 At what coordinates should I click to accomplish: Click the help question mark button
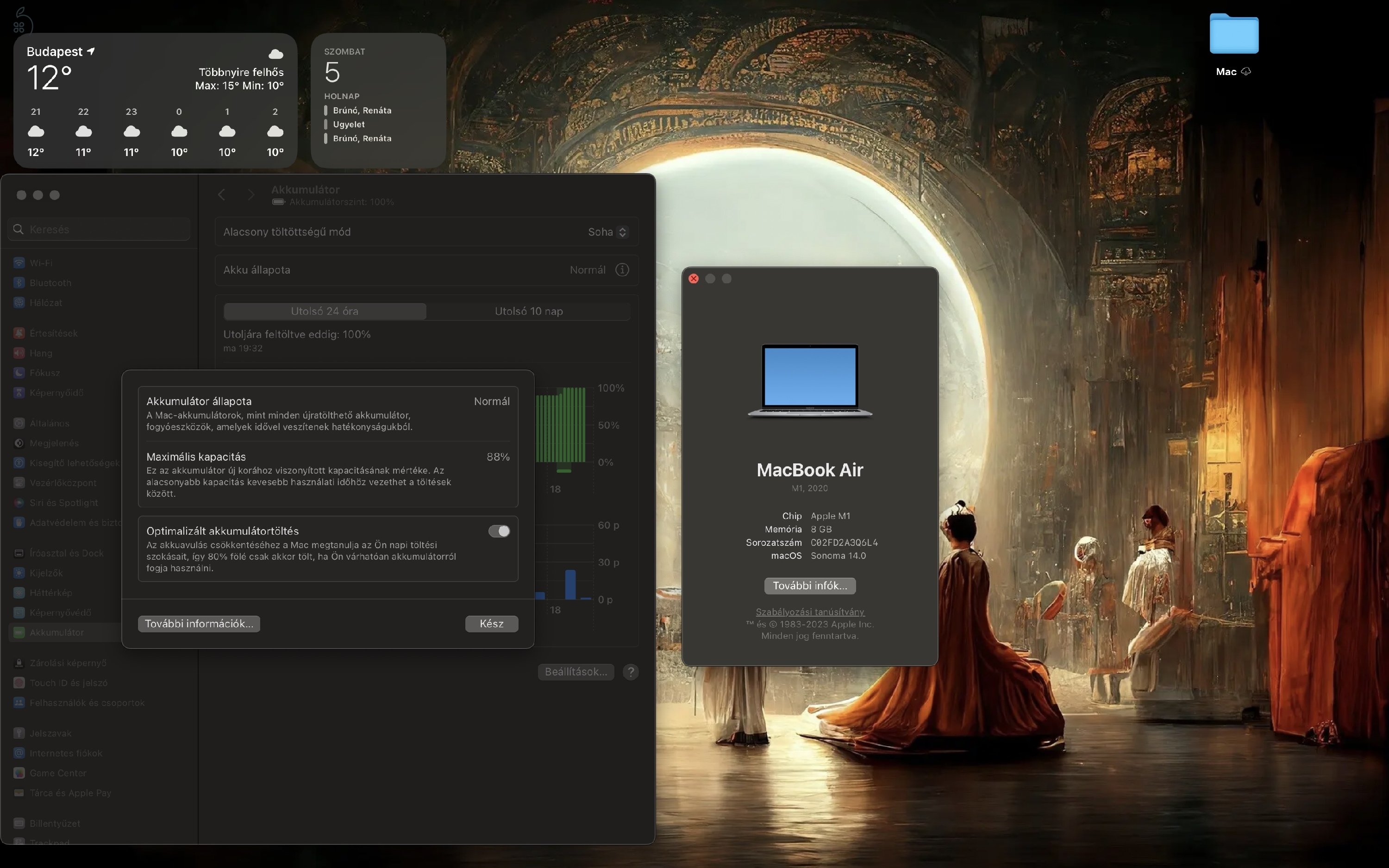coord(631,672)
